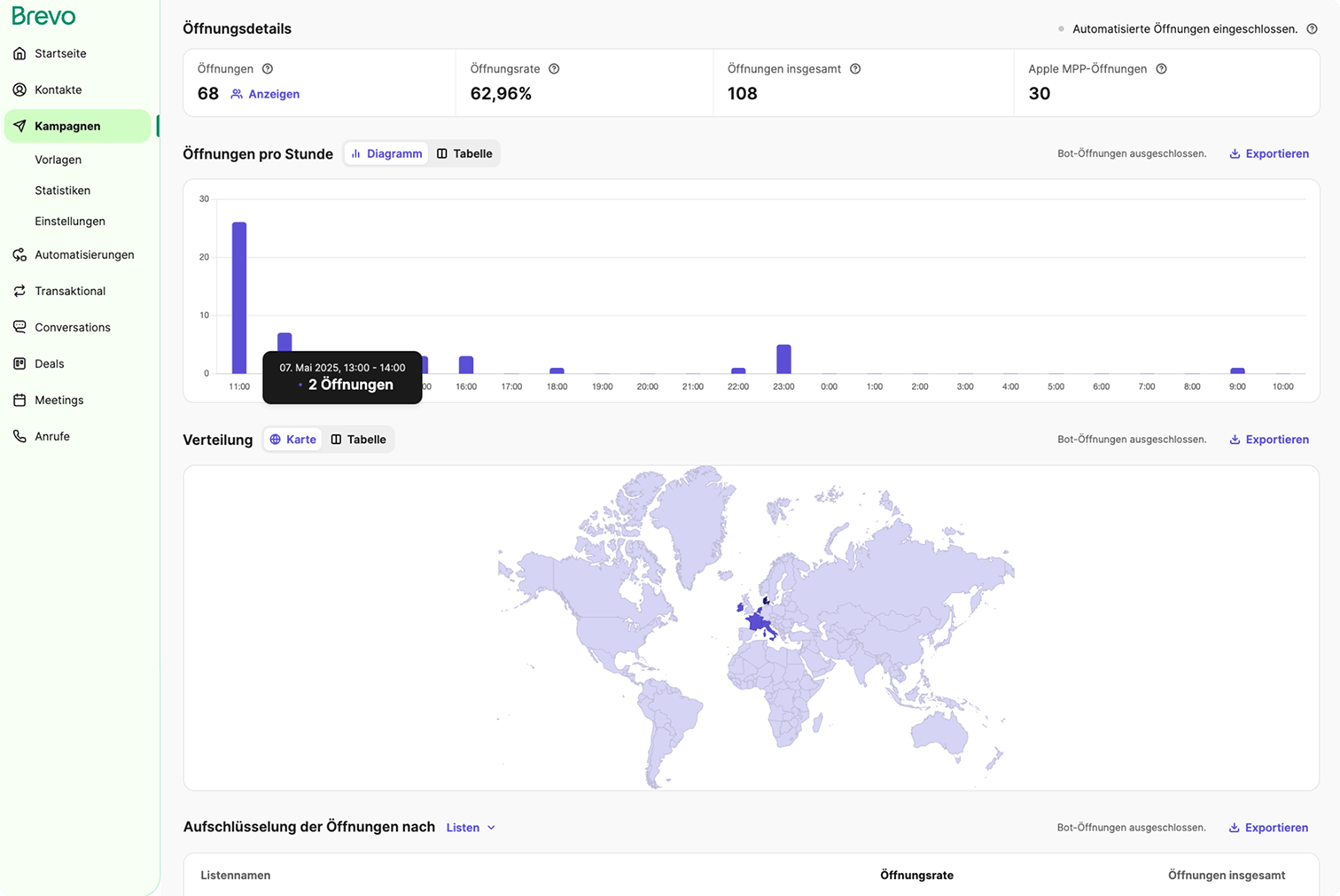This screenshot has width=1340, height=896.
Task: Switch hourly opens to Tabelle view
Action: coord(464,154)
